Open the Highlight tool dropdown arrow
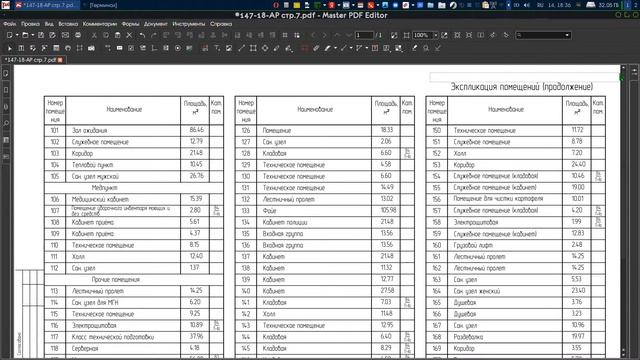This screenshot has width=640, height=360. coord(335,48)
